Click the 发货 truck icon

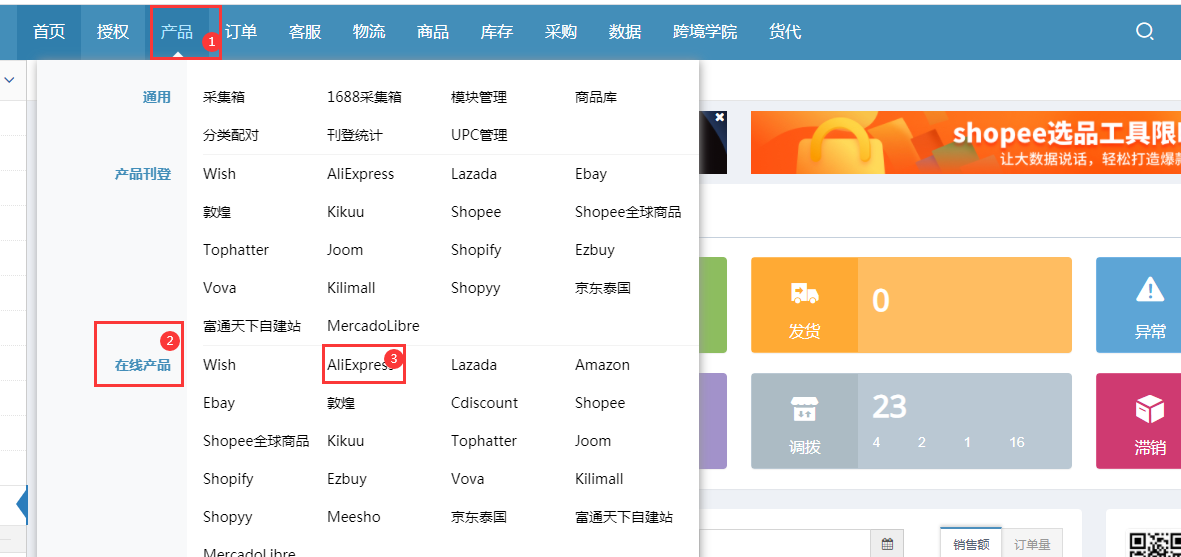click(x=804, y=292)
